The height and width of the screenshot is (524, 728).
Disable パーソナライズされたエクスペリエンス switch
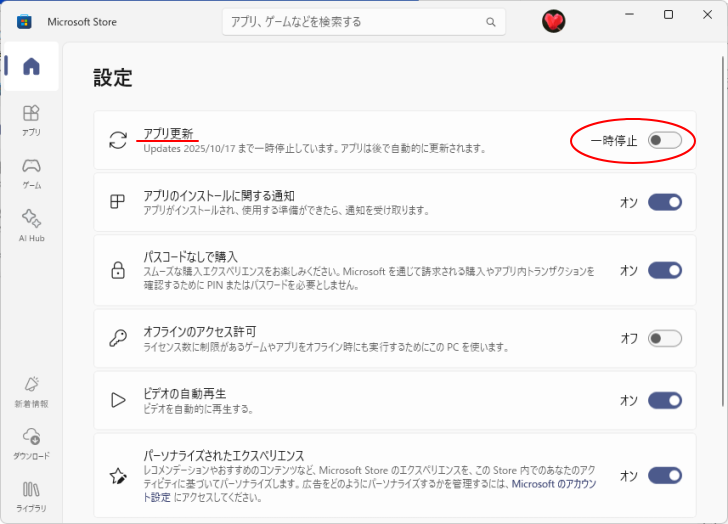coord(665,475)
